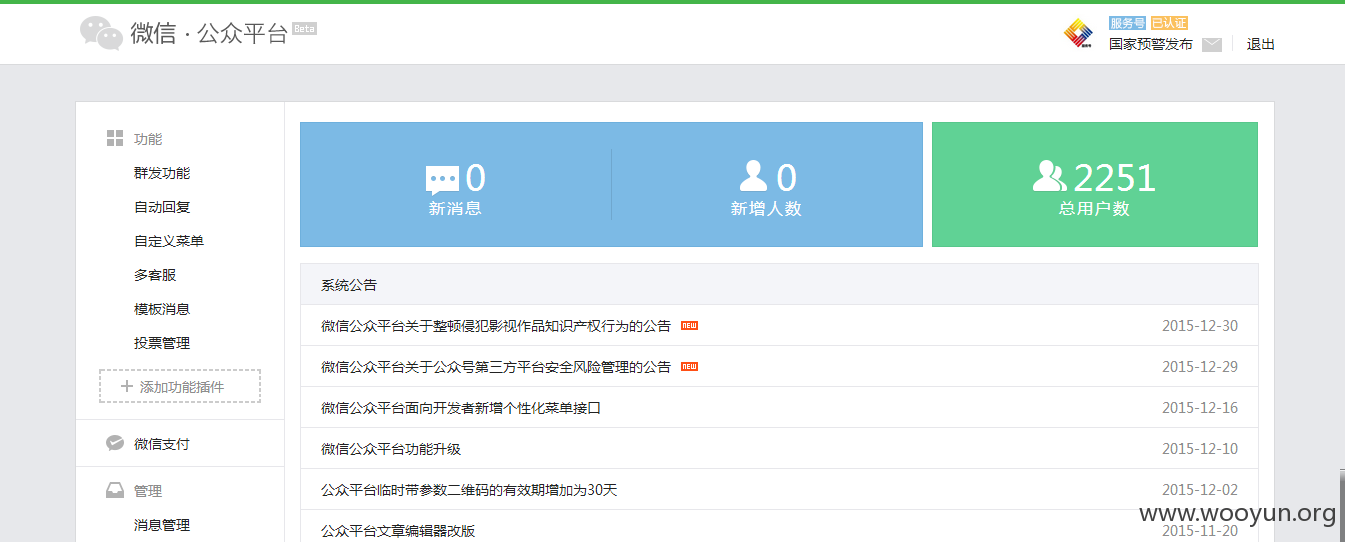Open announcement 微信公众平台面向开发者新增个性化菜单接口
1345x542 pixels.
[x=461, y=408]
